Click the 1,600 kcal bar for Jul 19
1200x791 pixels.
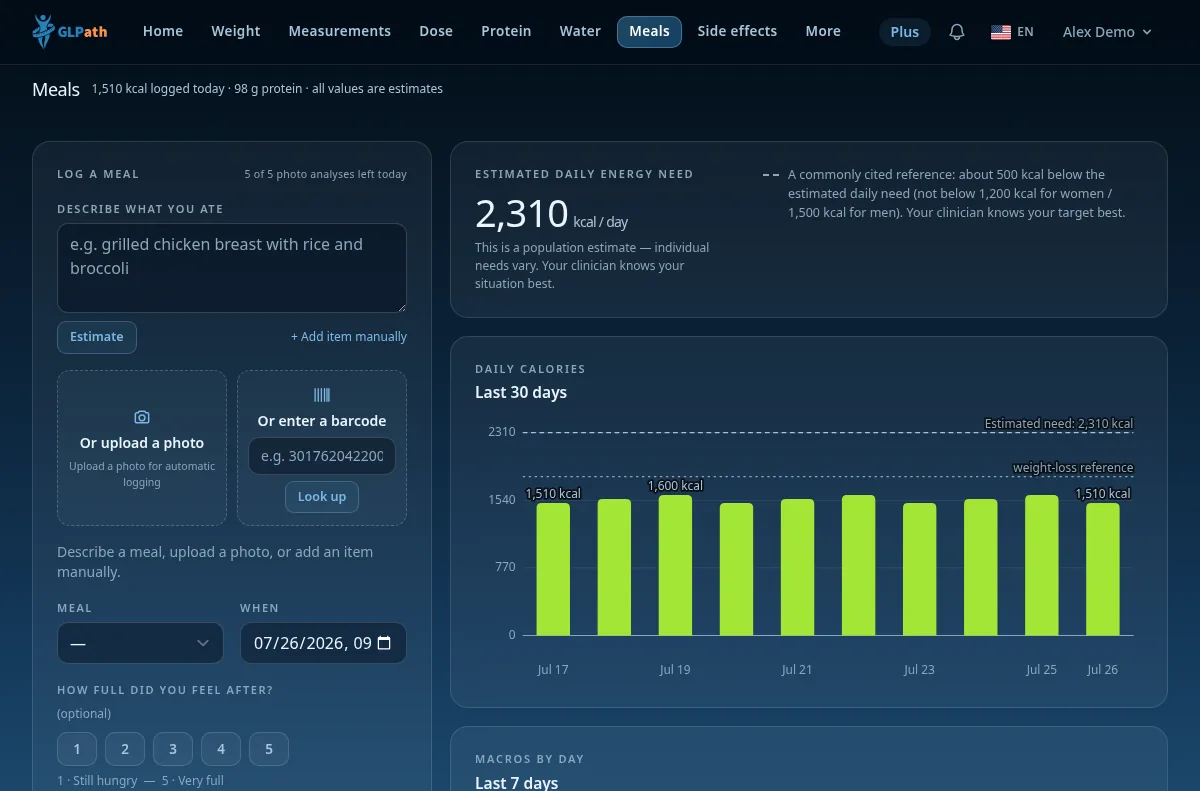(x=675, y=565)
